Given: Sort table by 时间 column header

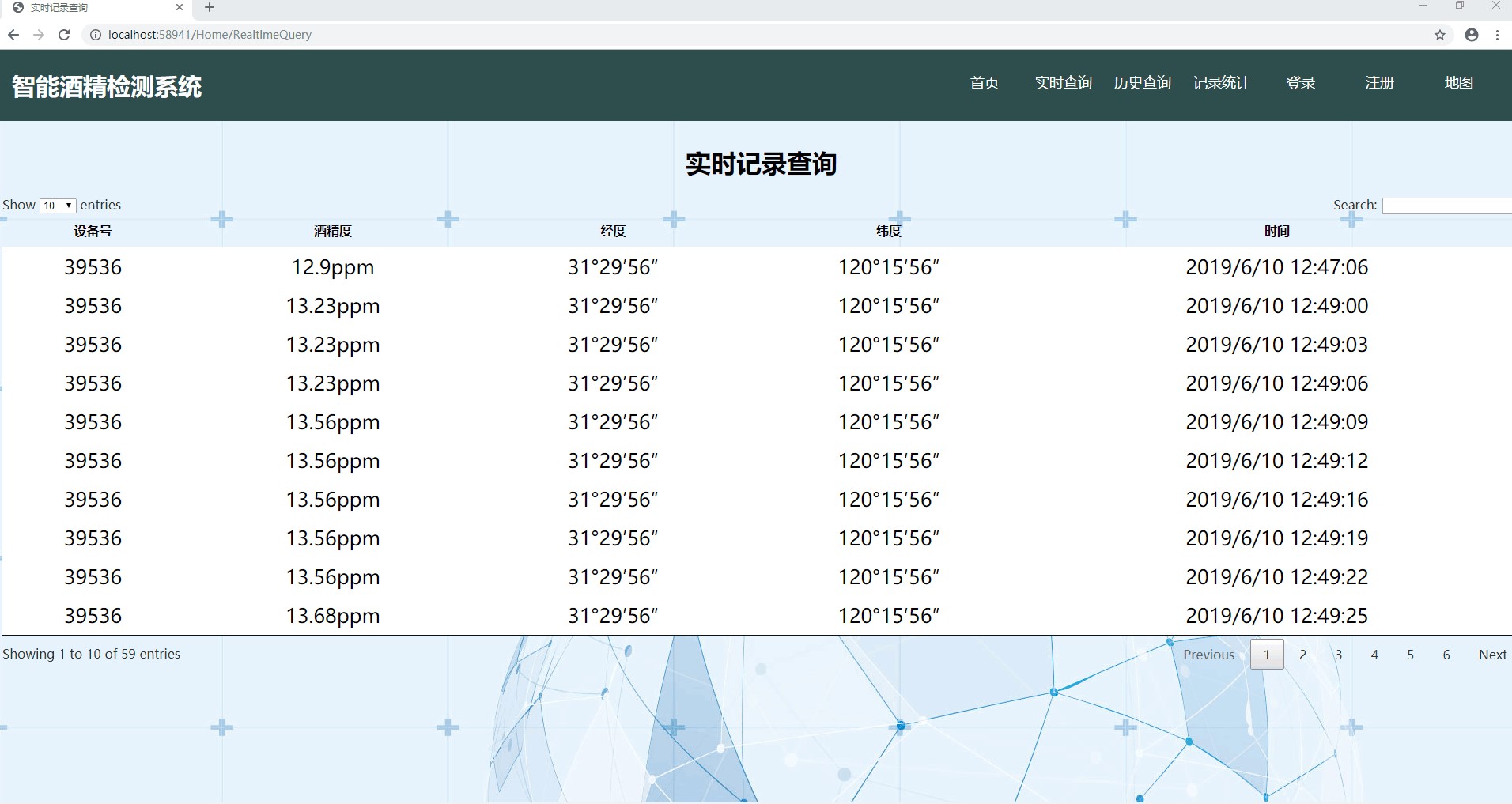Looking at the screenshot, I should 1276,231.
